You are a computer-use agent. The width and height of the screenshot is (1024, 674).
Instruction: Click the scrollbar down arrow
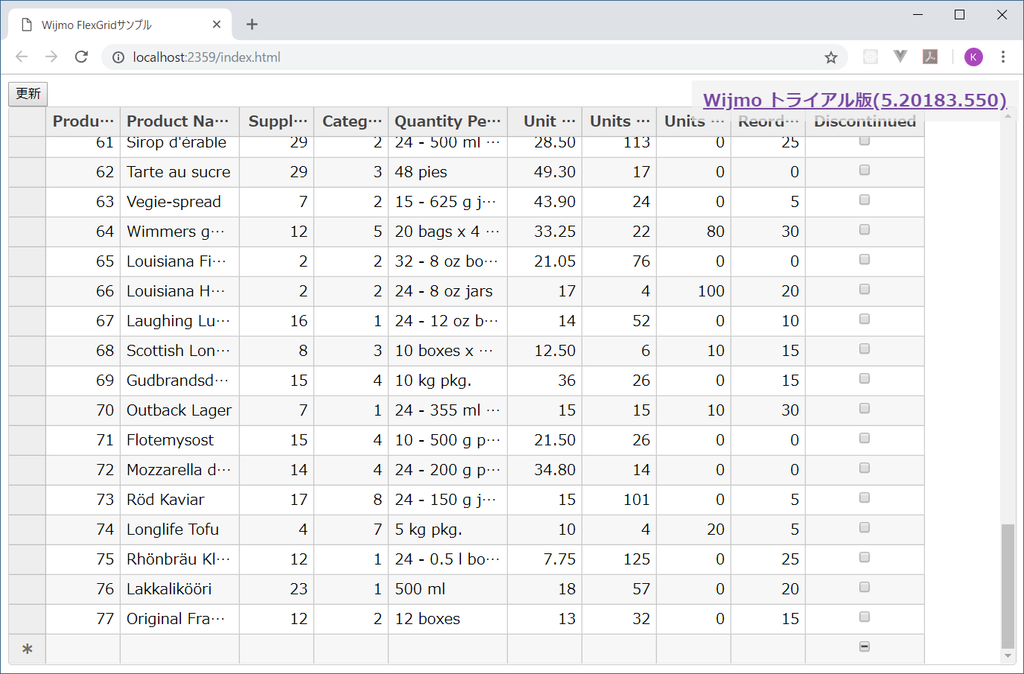coord(1008,656)
